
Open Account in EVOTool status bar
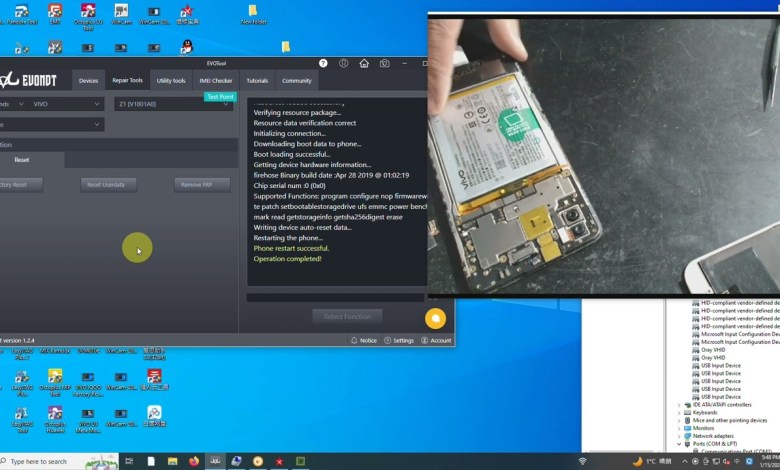[x=436, y=340]
